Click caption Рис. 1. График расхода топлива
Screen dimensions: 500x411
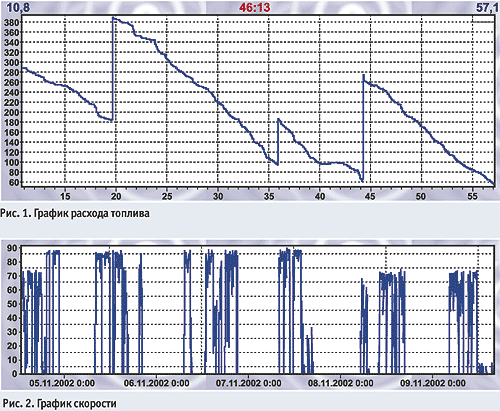click(x=75, y=213)
